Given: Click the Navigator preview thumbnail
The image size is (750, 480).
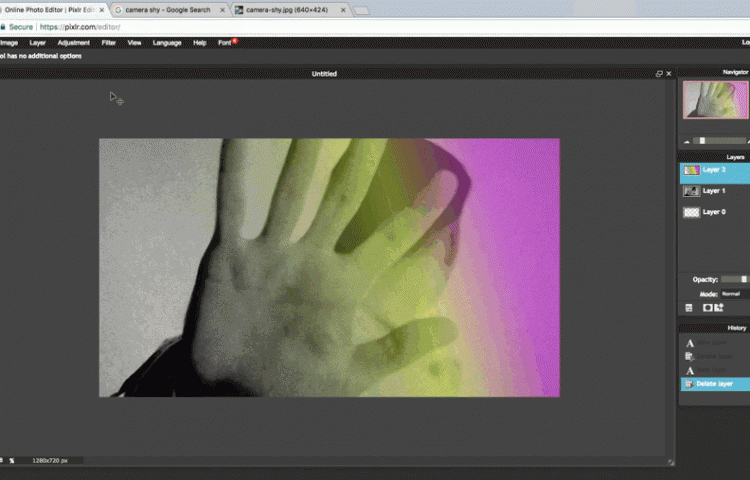Looking at the screenshot, I should (715, 99).
